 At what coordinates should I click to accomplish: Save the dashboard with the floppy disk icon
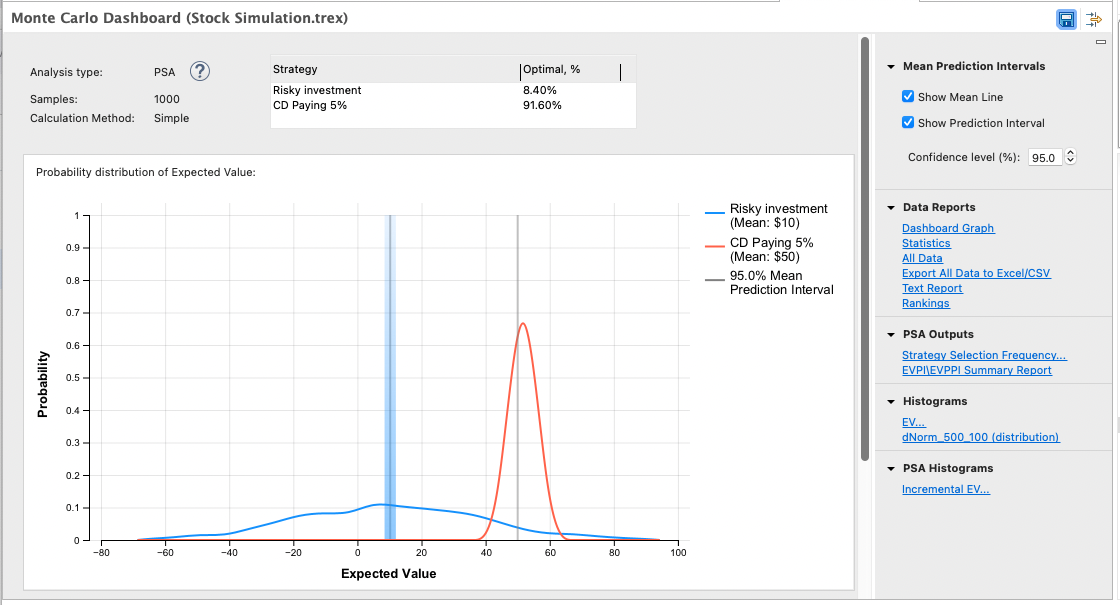click(1066, 19)
